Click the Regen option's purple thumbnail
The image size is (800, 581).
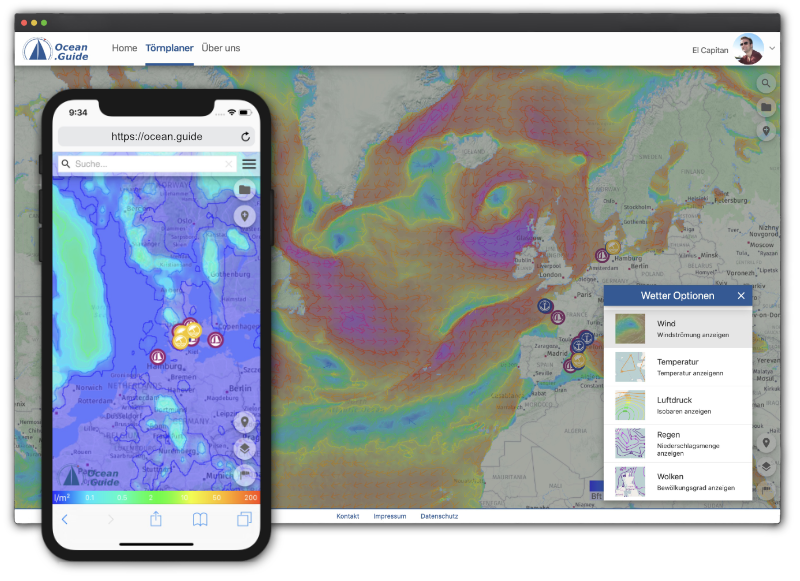[630, 443]
